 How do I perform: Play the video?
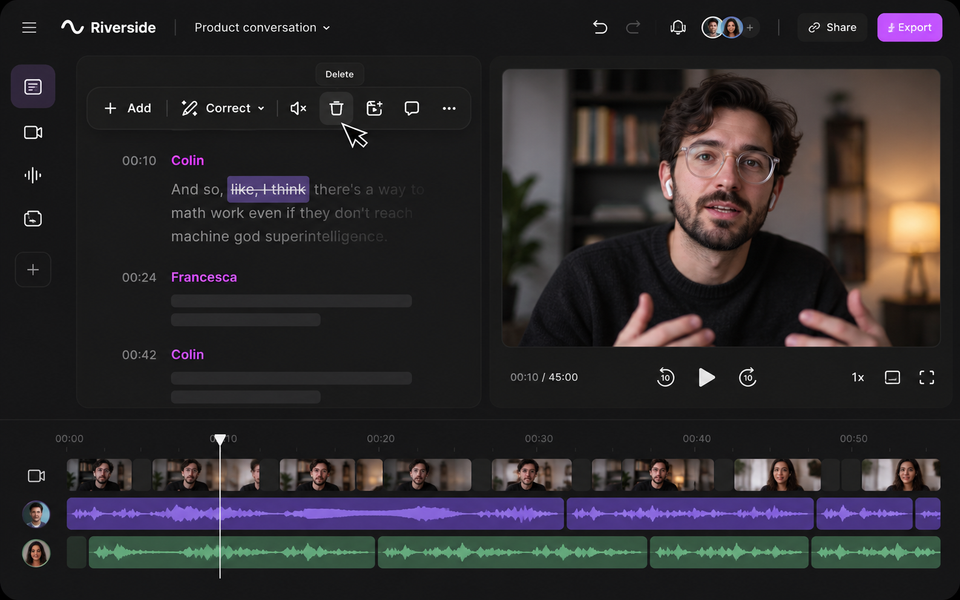pyautogui.click(x=707, y=377)
